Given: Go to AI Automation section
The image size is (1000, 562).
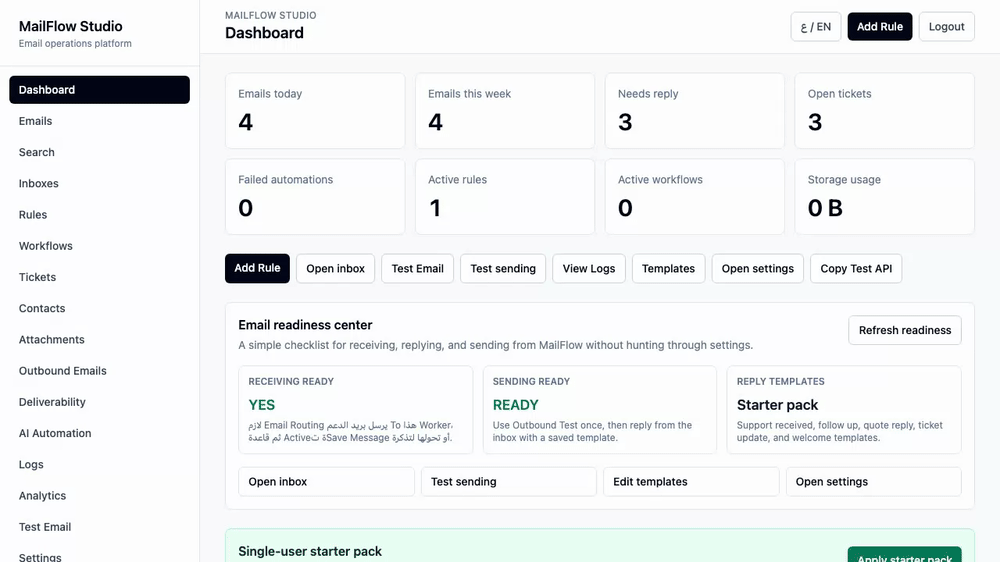Looking at the screenshot, I should (x=99, y=434).
